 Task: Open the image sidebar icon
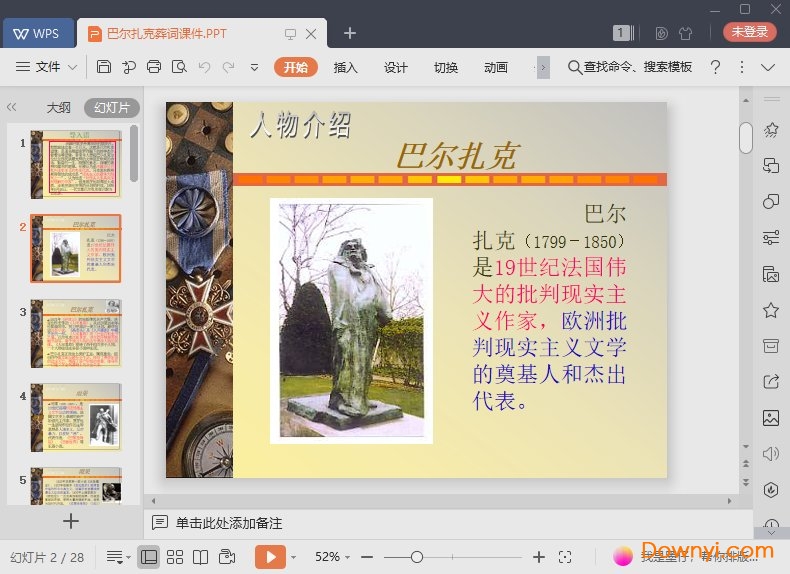click(771, 418)
